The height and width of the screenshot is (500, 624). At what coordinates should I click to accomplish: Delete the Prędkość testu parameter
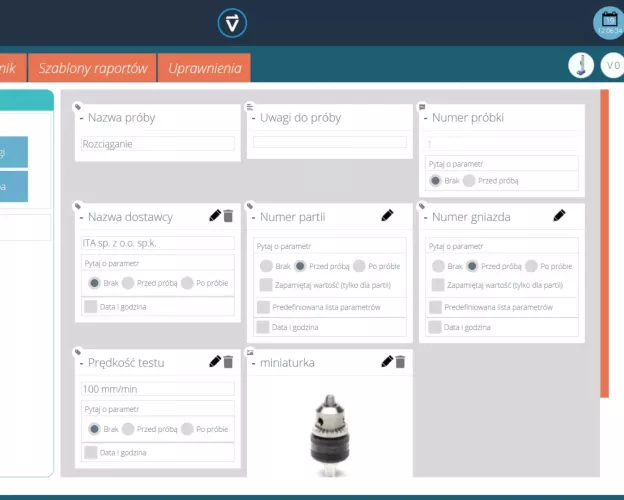coord(228,362)
